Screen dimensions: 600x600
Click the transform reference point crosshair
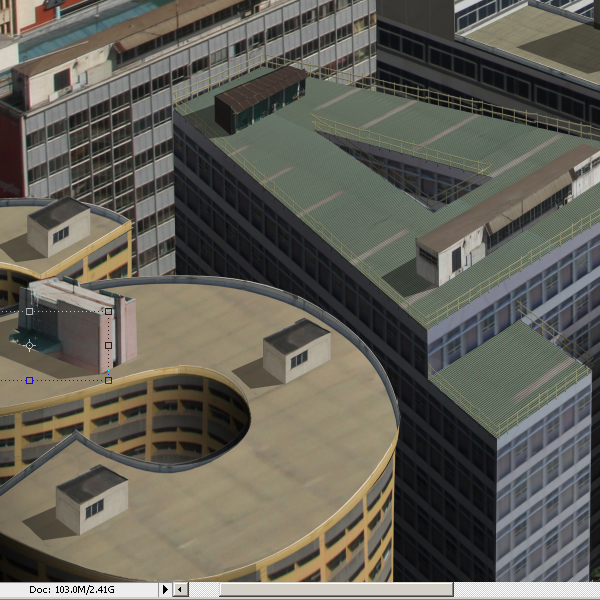pos(29,346)
